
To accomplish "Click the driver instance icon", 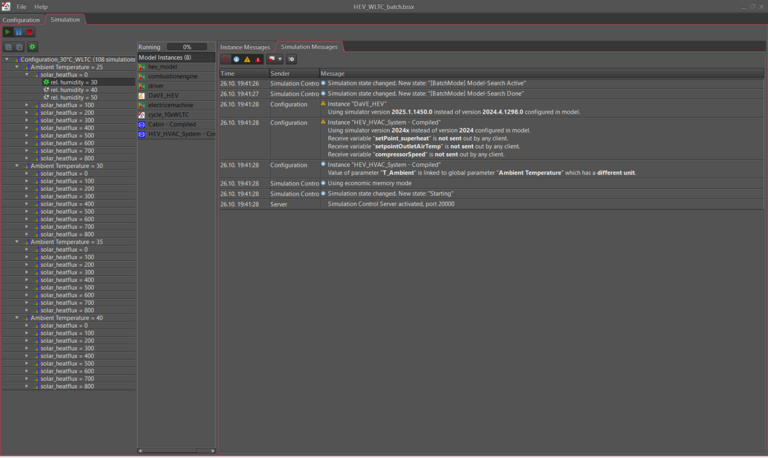I will point(142,86).
